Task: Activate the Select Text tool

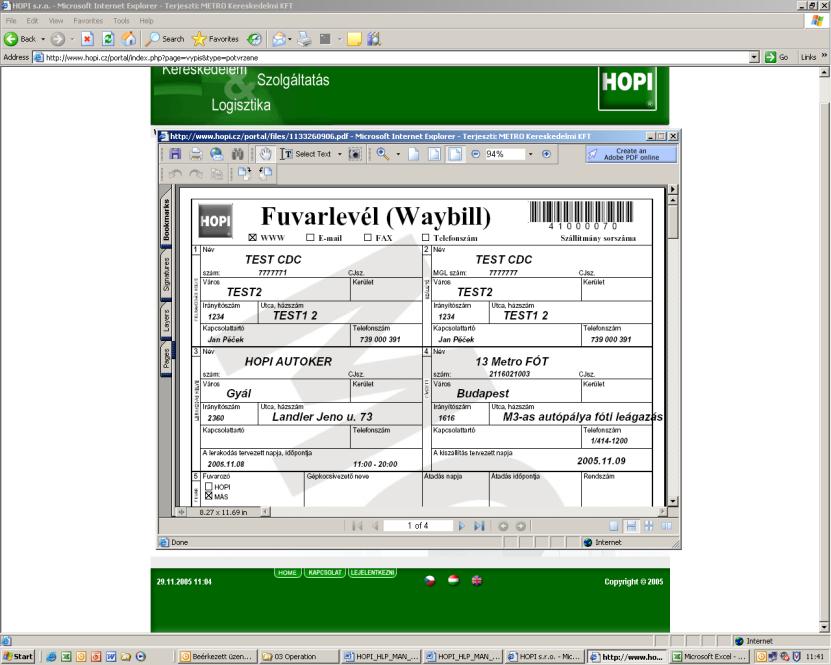Action: point(306,154)
